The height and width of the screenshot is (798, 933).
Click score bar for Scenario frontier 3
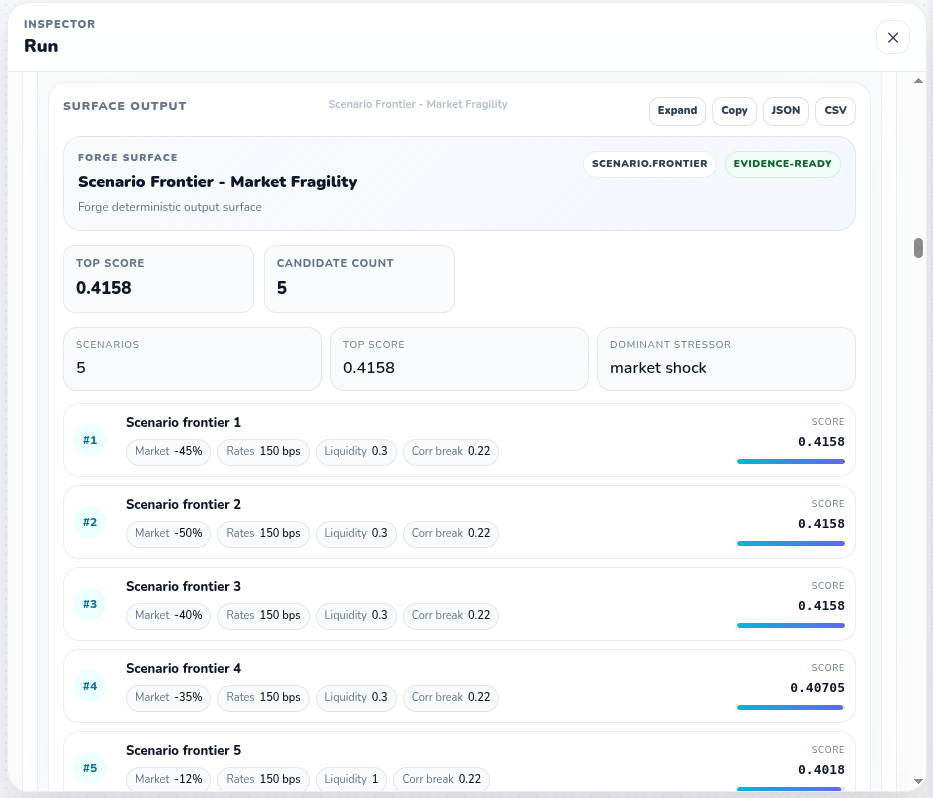(x=791, y=625)
